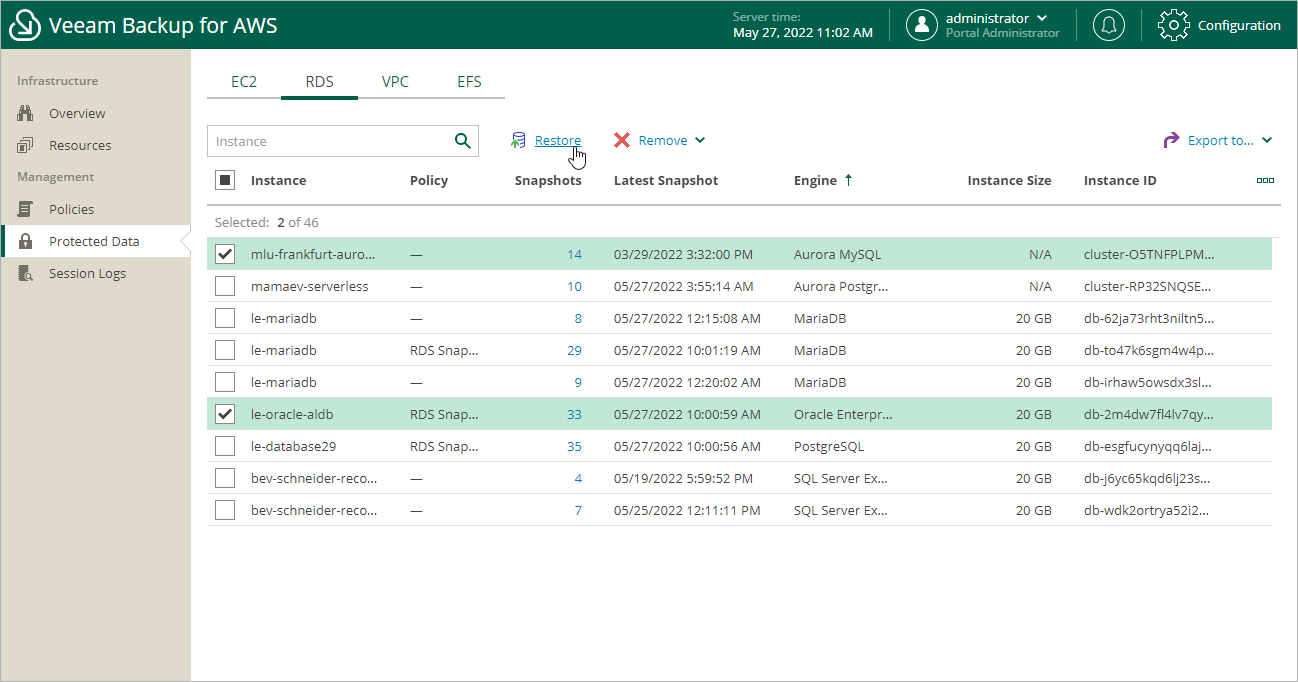Open Configuration via the gear icon
The image size is (1298, 682).
coord(1173,25)
